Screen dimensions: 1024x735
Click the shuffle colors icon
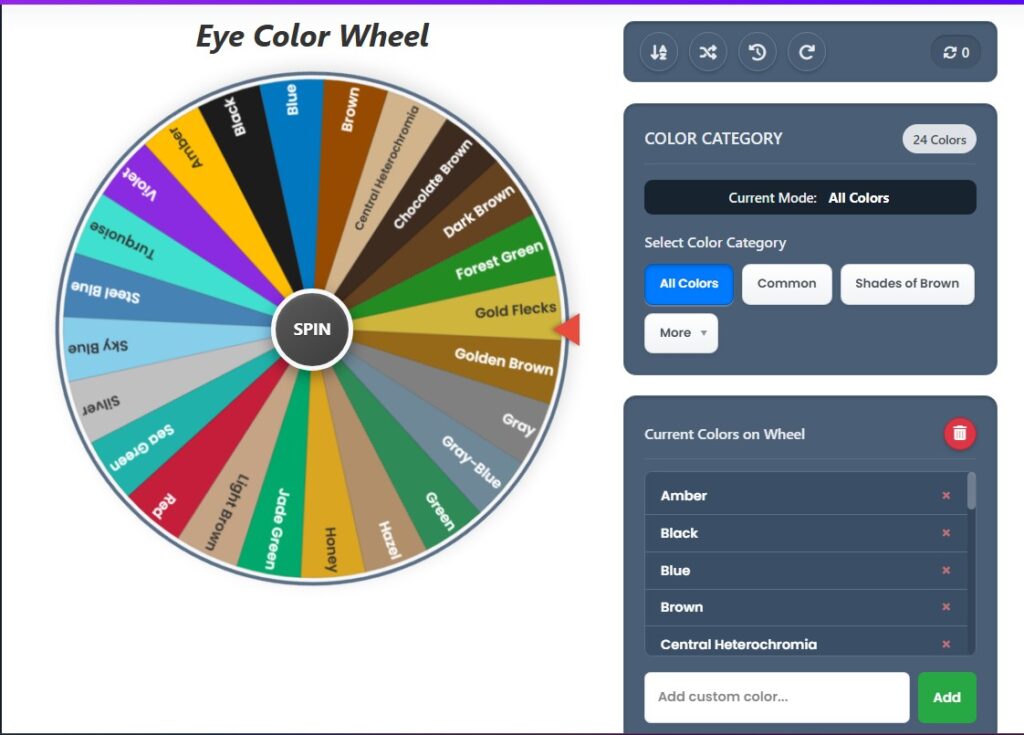click(x=708, y=52)
